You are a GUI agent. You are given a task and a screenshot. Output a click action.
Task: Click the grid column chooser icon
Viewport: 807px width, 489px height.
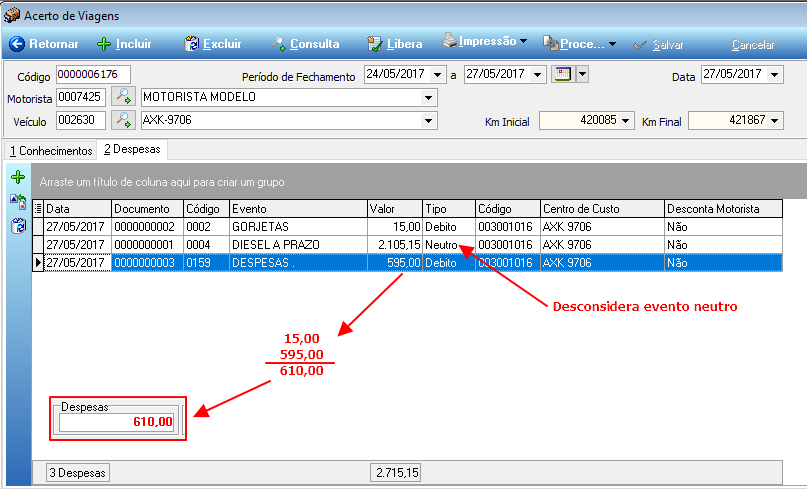38,208
